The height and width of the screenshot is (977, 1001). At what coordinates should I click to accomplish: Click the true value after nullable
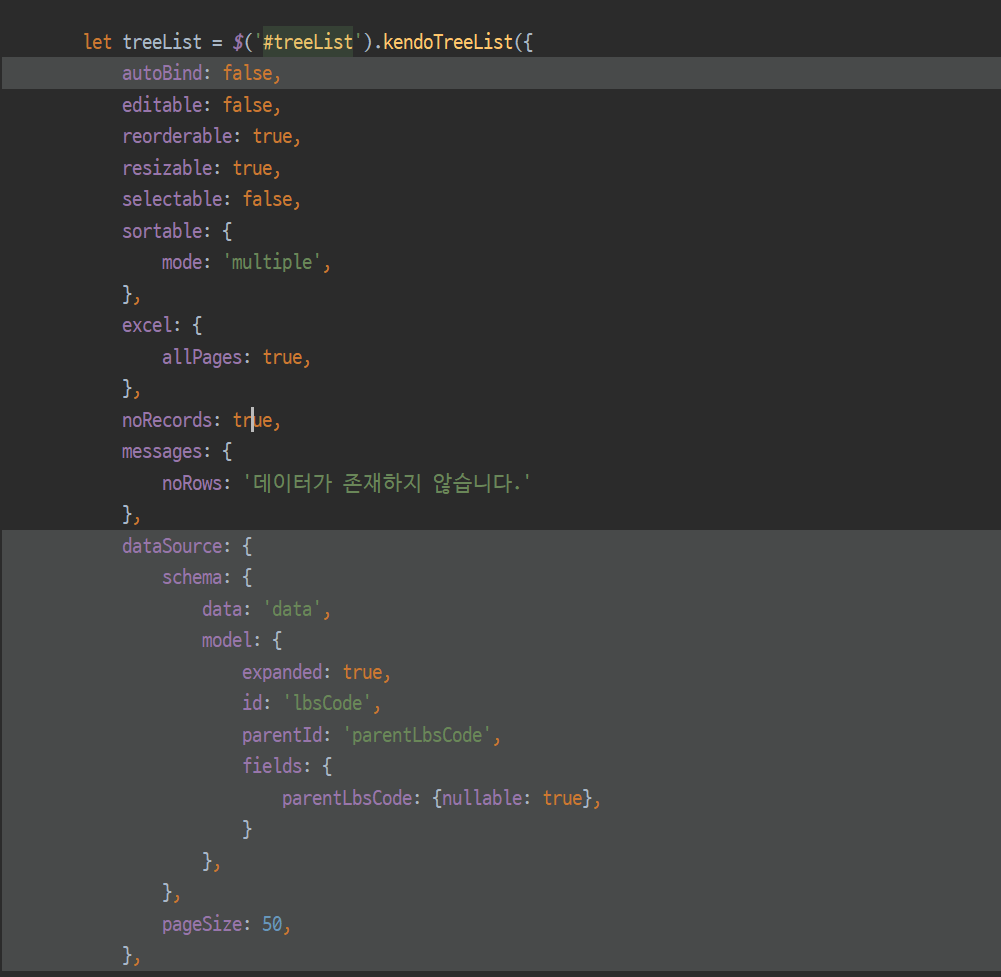(x=563, y=798)
